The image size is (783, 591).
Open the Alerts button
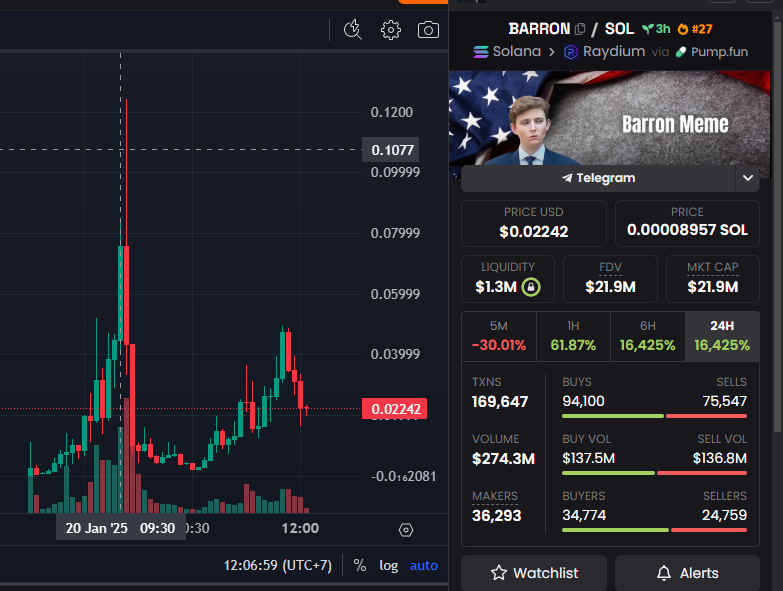(687, 573)
